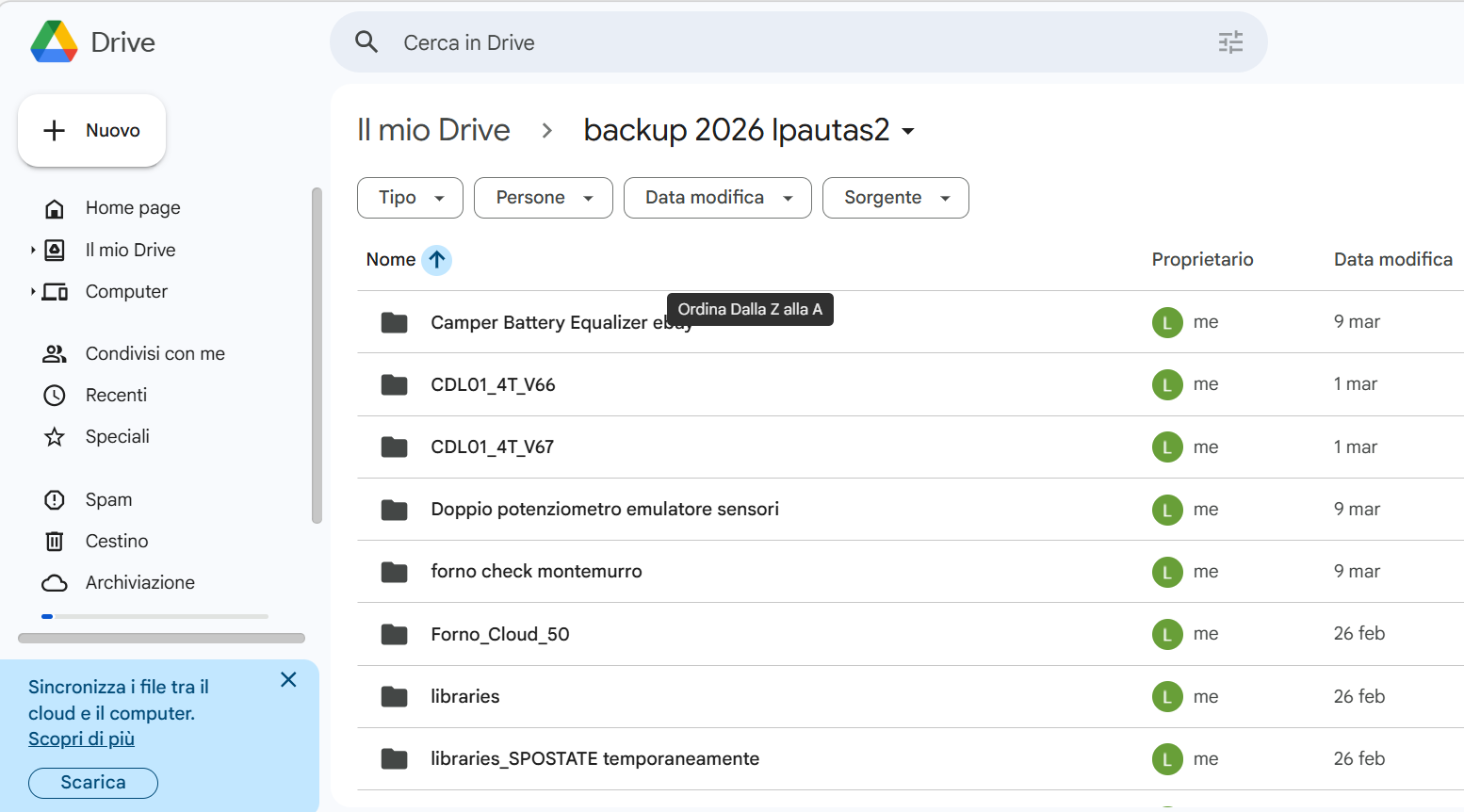
Task: Click the magnifying glass search icon
Action: point(366,42)
